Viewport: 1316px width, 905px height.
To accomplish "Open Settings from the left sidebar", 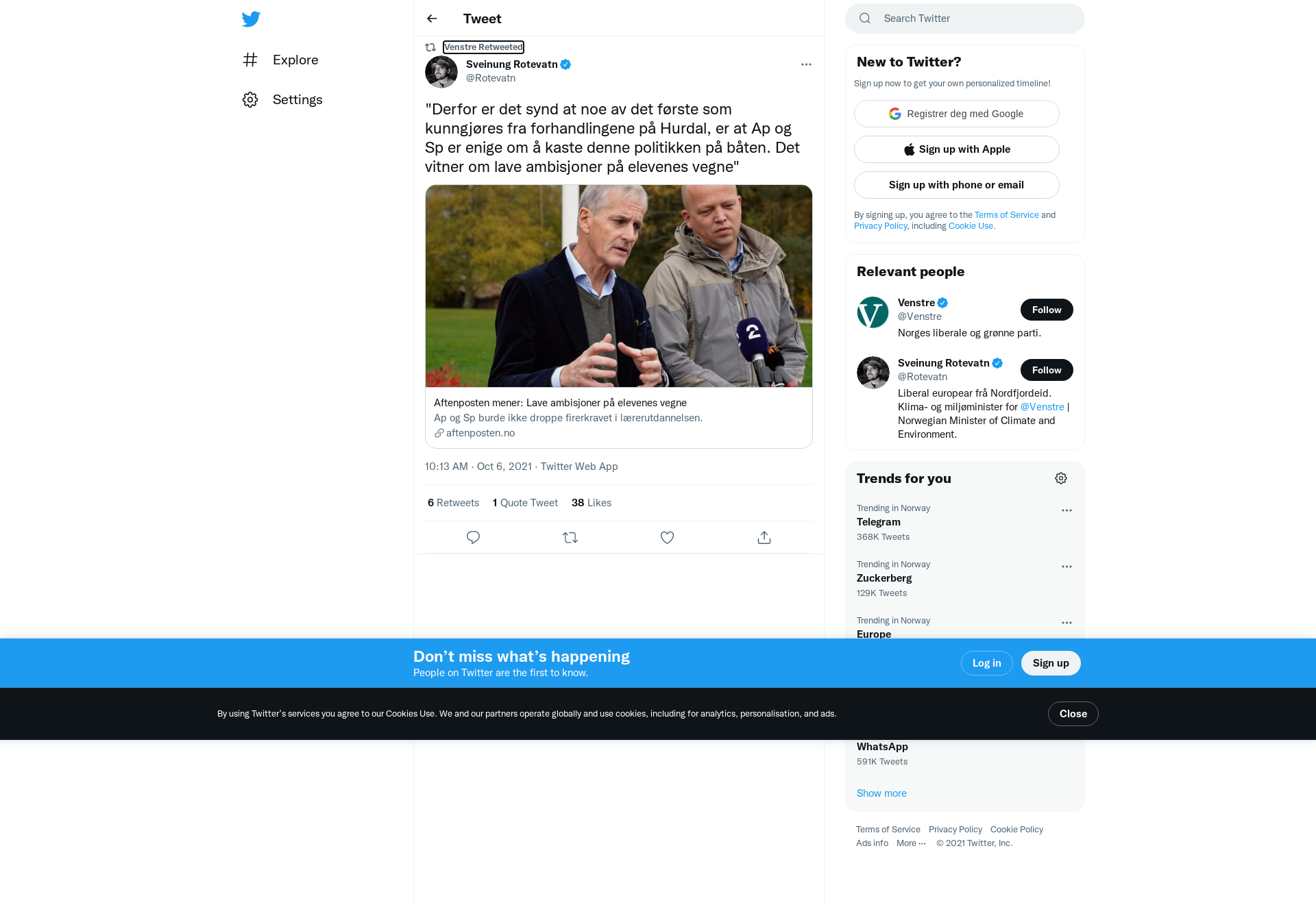I will coord(282,99).
